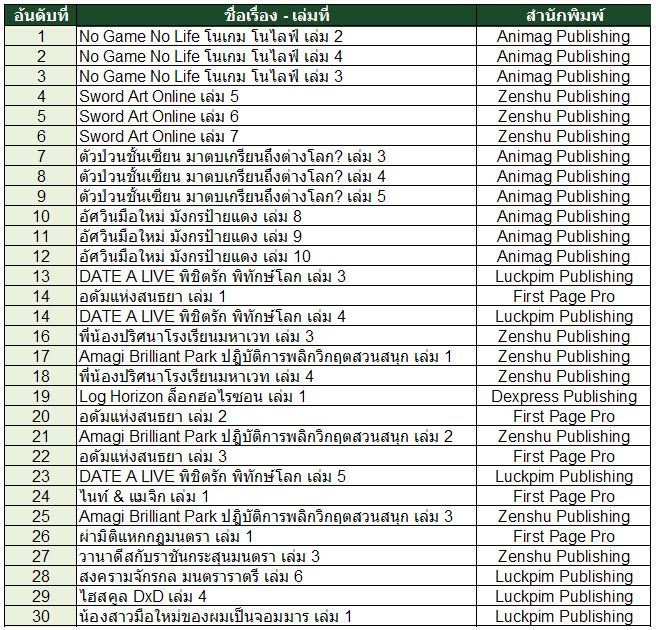The image size is (656, 630).
Task: Click Dexpress Publishing publisher cell
Action: pos(564,397)
